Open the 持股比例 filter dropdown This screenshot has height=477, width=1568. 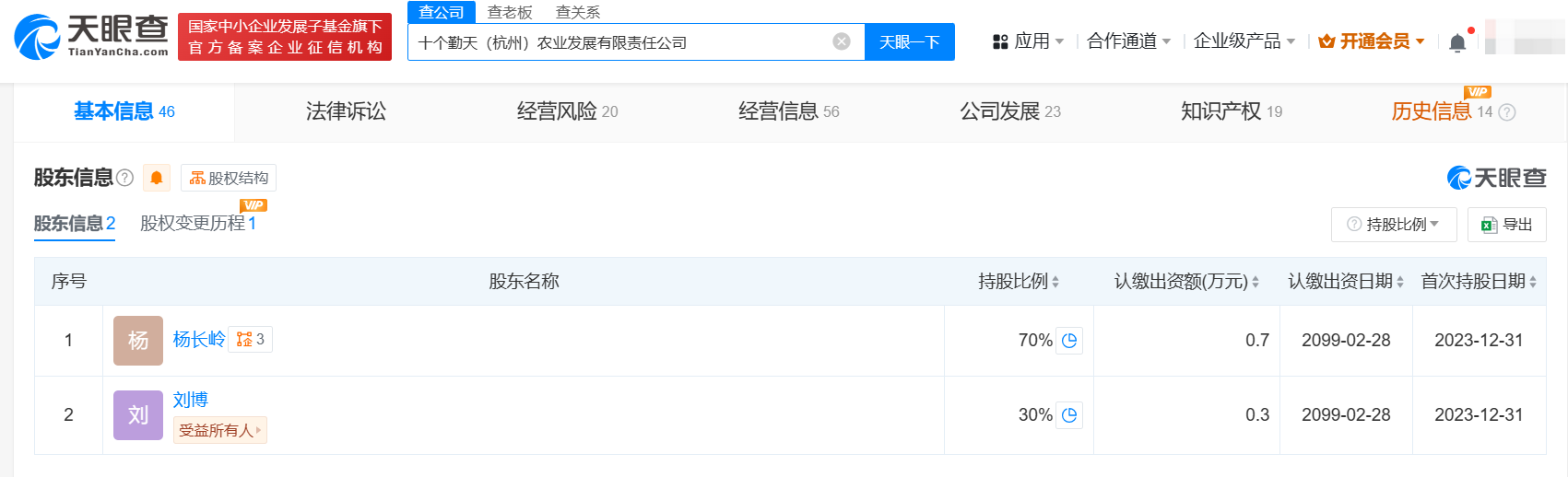coord(1393,225)
